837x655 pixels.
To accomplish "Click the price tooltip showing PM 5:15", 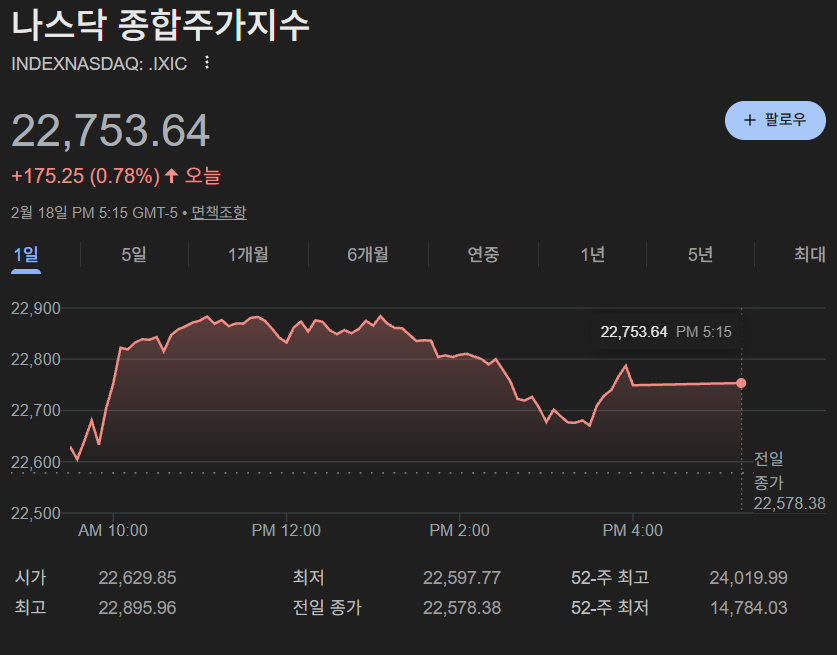I will pos(665,331).
